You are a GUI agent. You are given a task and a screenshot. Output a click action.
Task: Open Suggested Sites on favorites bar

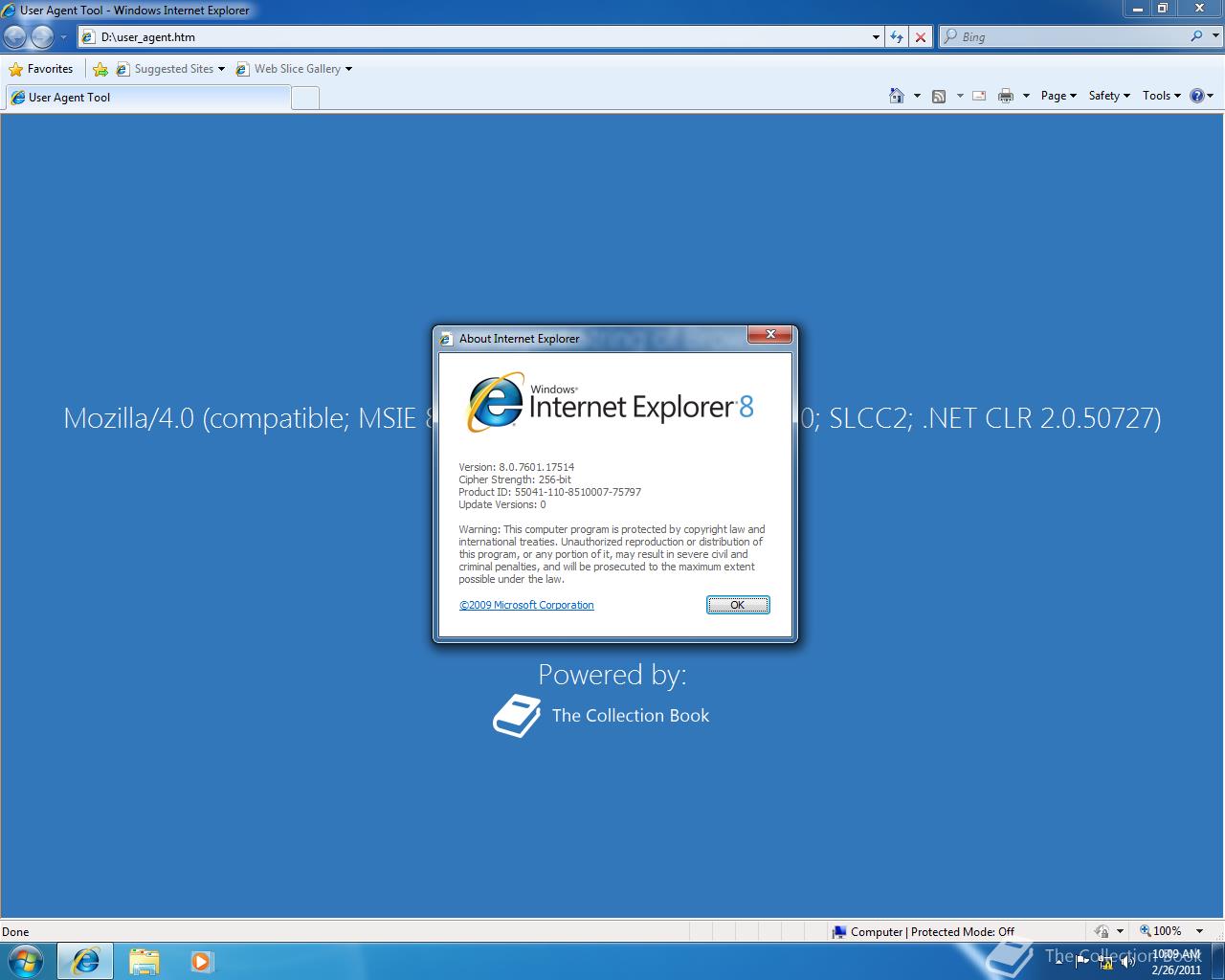170,69
